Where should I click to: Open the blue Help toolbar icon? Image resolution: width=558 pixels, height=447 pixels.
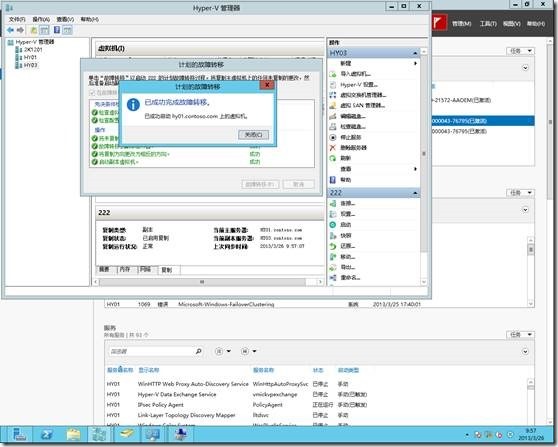pyautogui.click(x=57, y=30)
